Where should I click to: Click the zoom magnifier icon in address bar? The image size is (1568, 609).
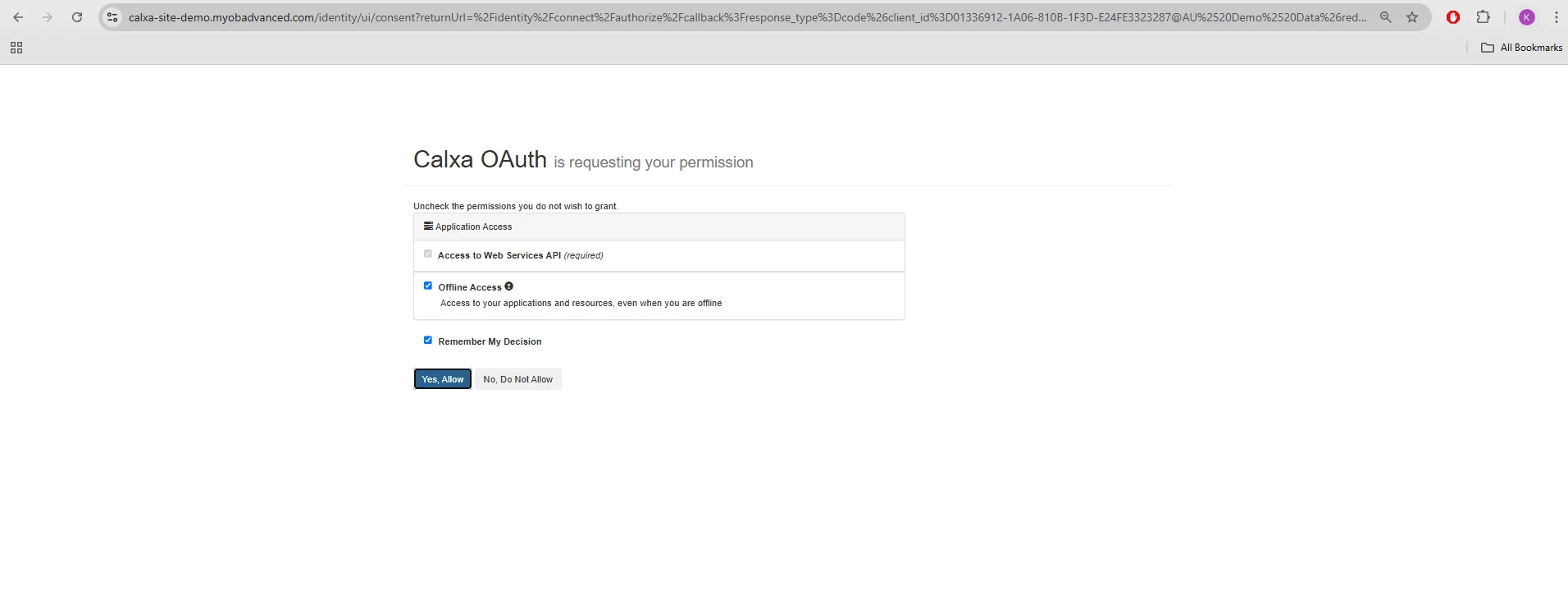click(1386, 17)
